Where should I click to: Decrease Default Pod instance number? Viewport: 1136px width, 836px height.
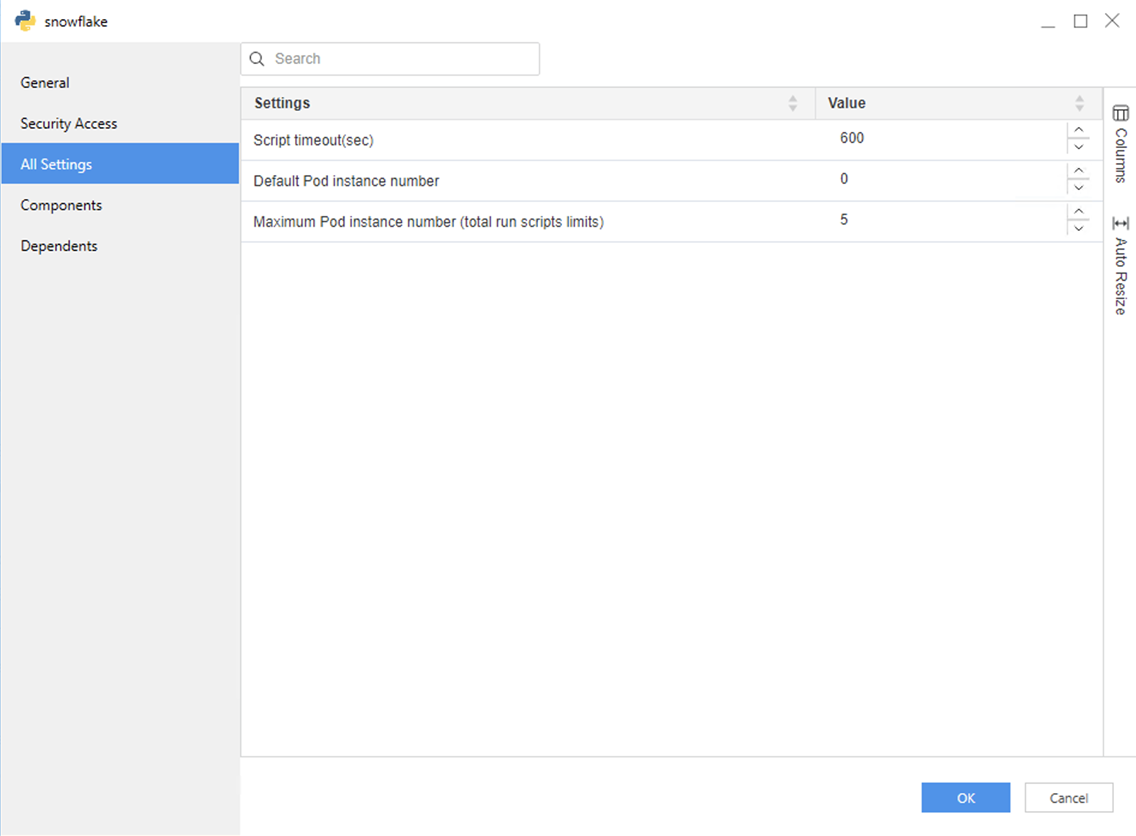point(1078,189)
